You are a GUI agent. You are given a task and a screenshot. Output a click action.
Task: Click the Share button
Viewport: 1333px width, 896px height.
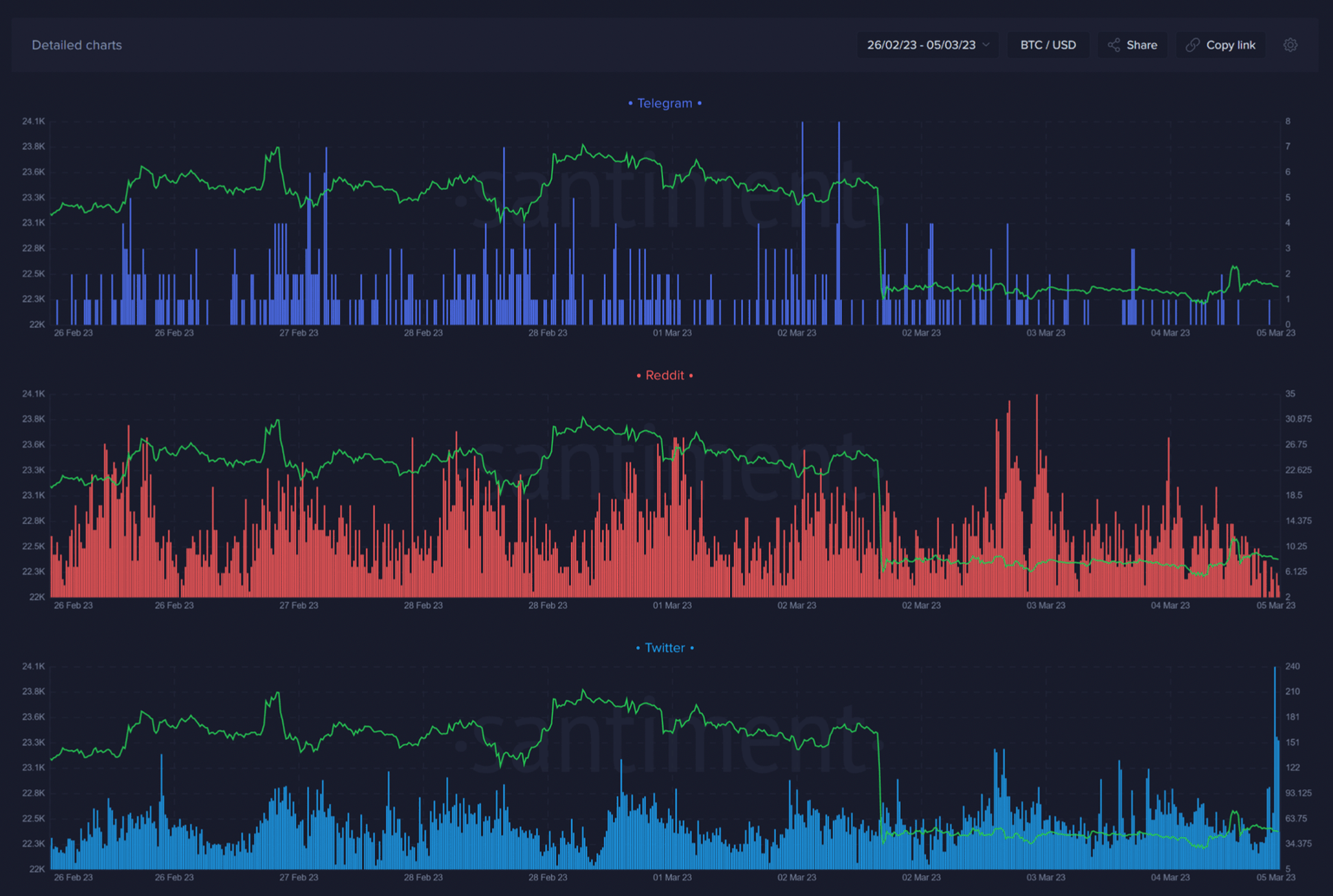click(x=1133, y=44)
